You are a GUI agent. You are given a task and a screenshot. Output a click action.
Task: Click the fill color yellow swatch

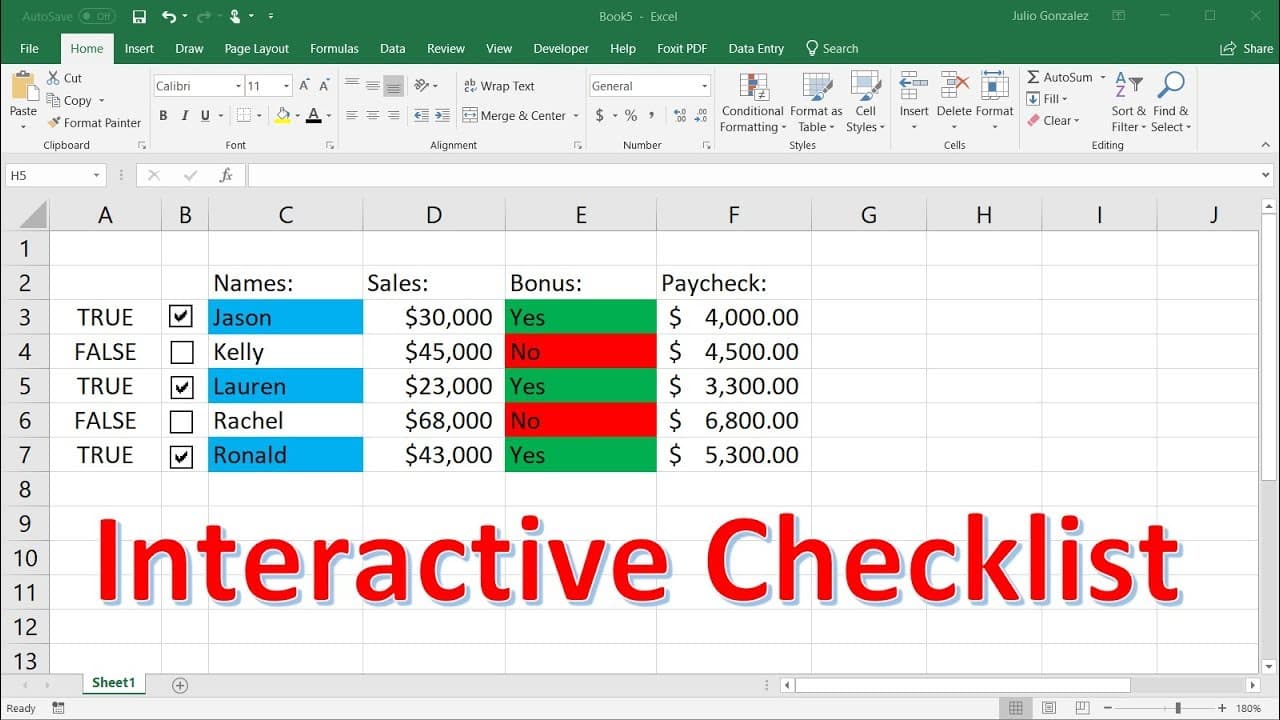coord(283,116)
